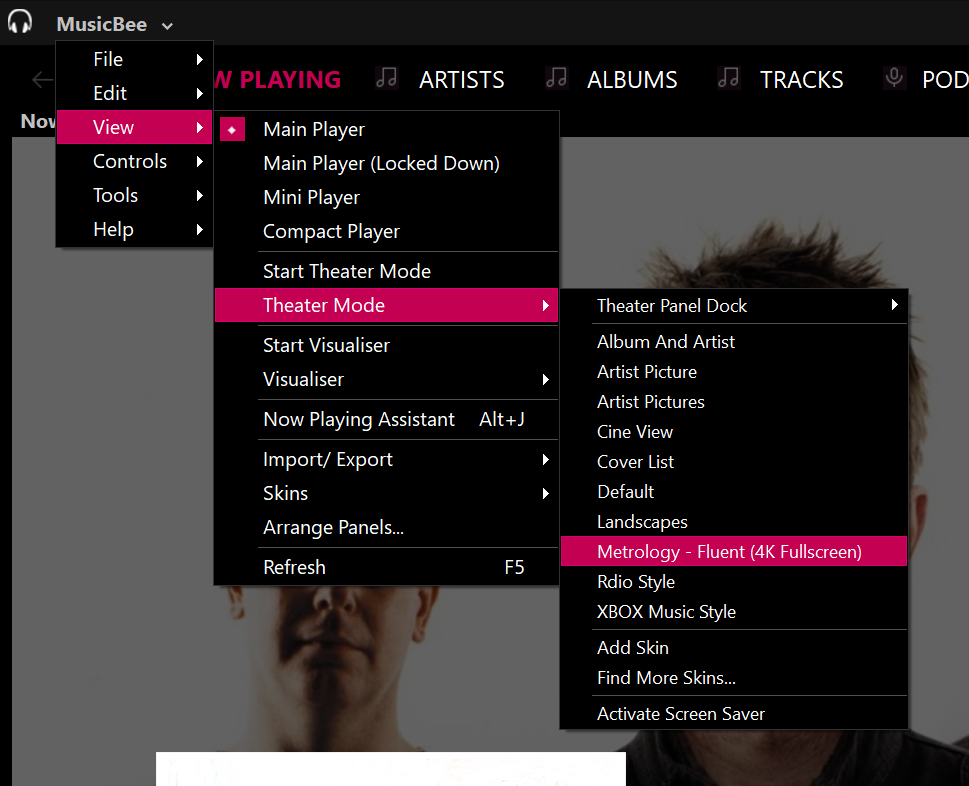Select Artist Picture theater skin

pos(734,372)
